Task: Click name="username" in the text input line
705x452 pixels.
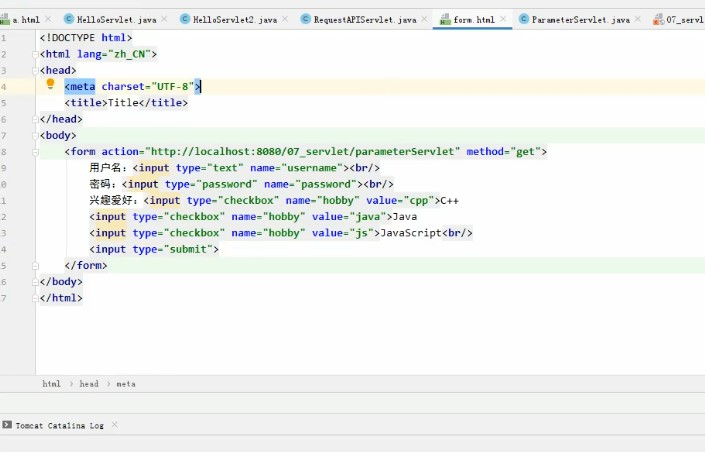Action: (x=296, y=168)
